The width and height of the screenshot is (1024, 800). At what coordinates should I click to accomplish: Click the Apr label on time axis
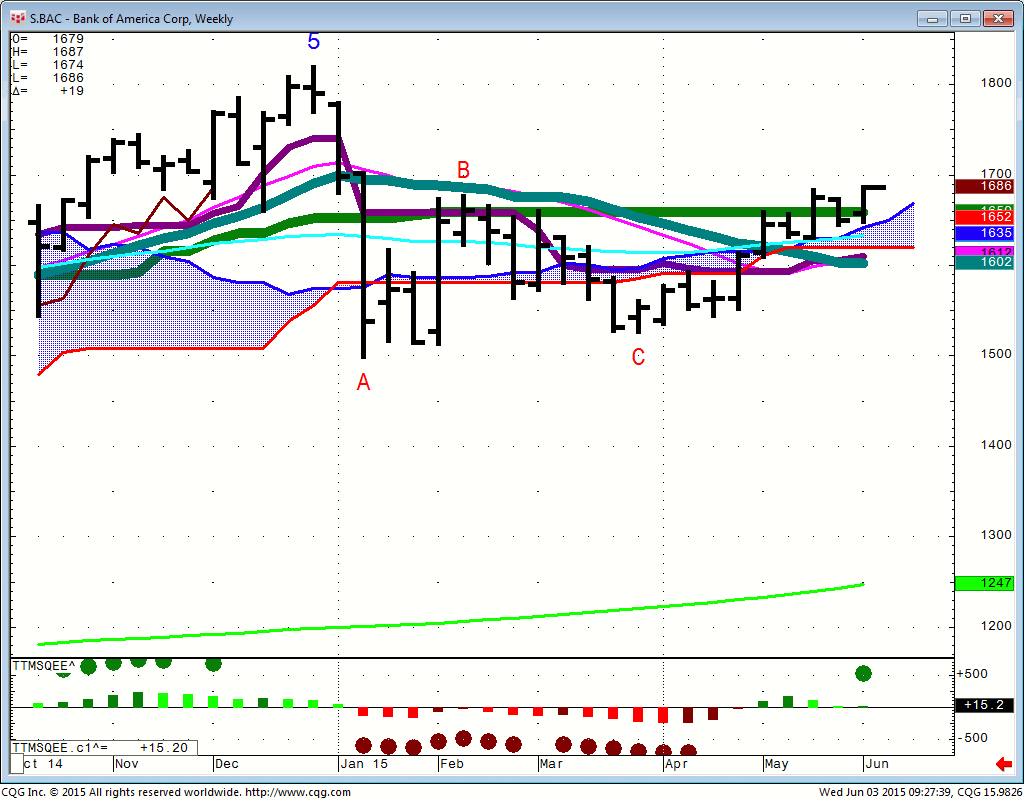[x=676, y=763]
